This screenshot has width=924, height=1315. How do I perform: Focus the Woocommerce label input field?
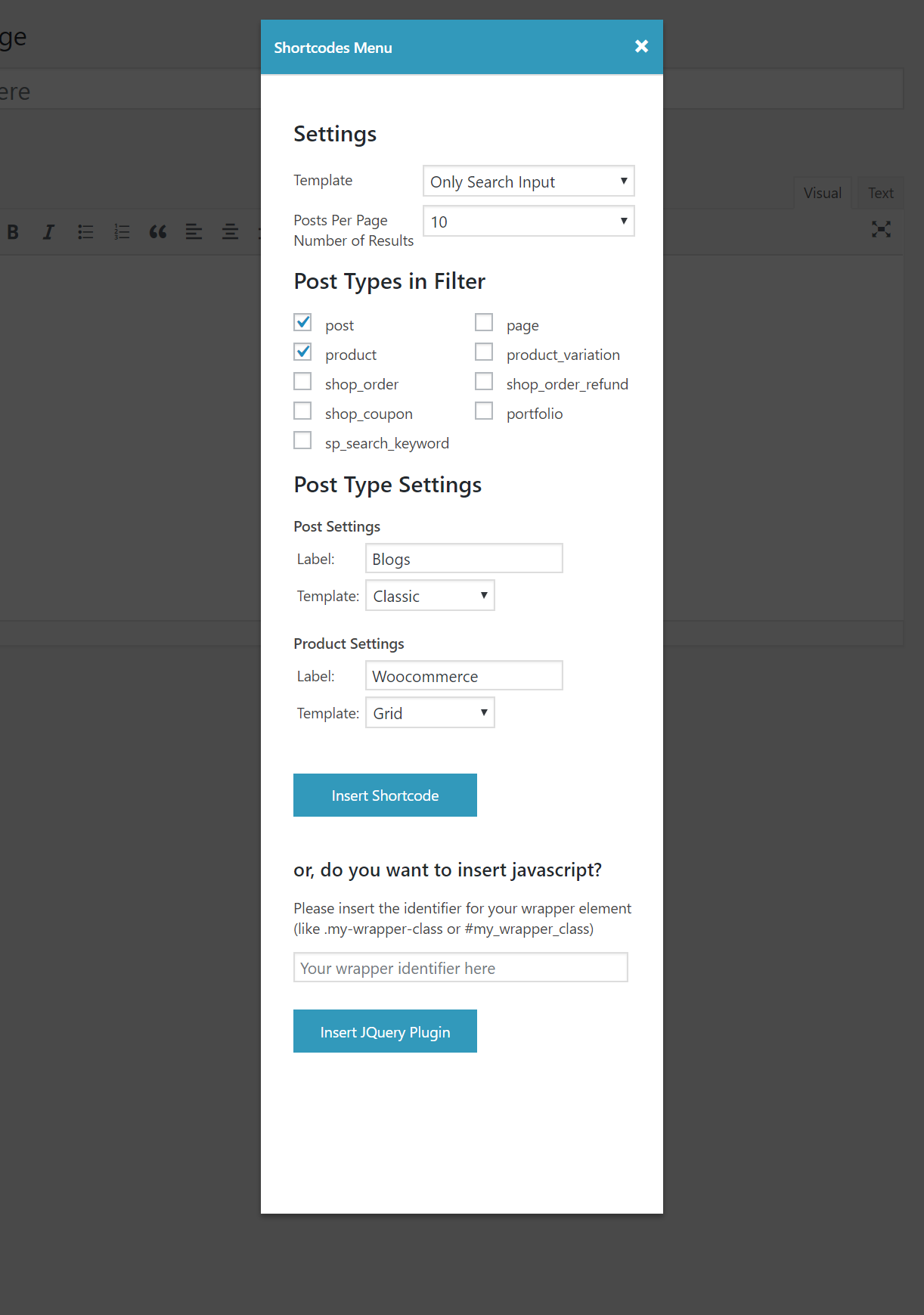pos(464,676)
